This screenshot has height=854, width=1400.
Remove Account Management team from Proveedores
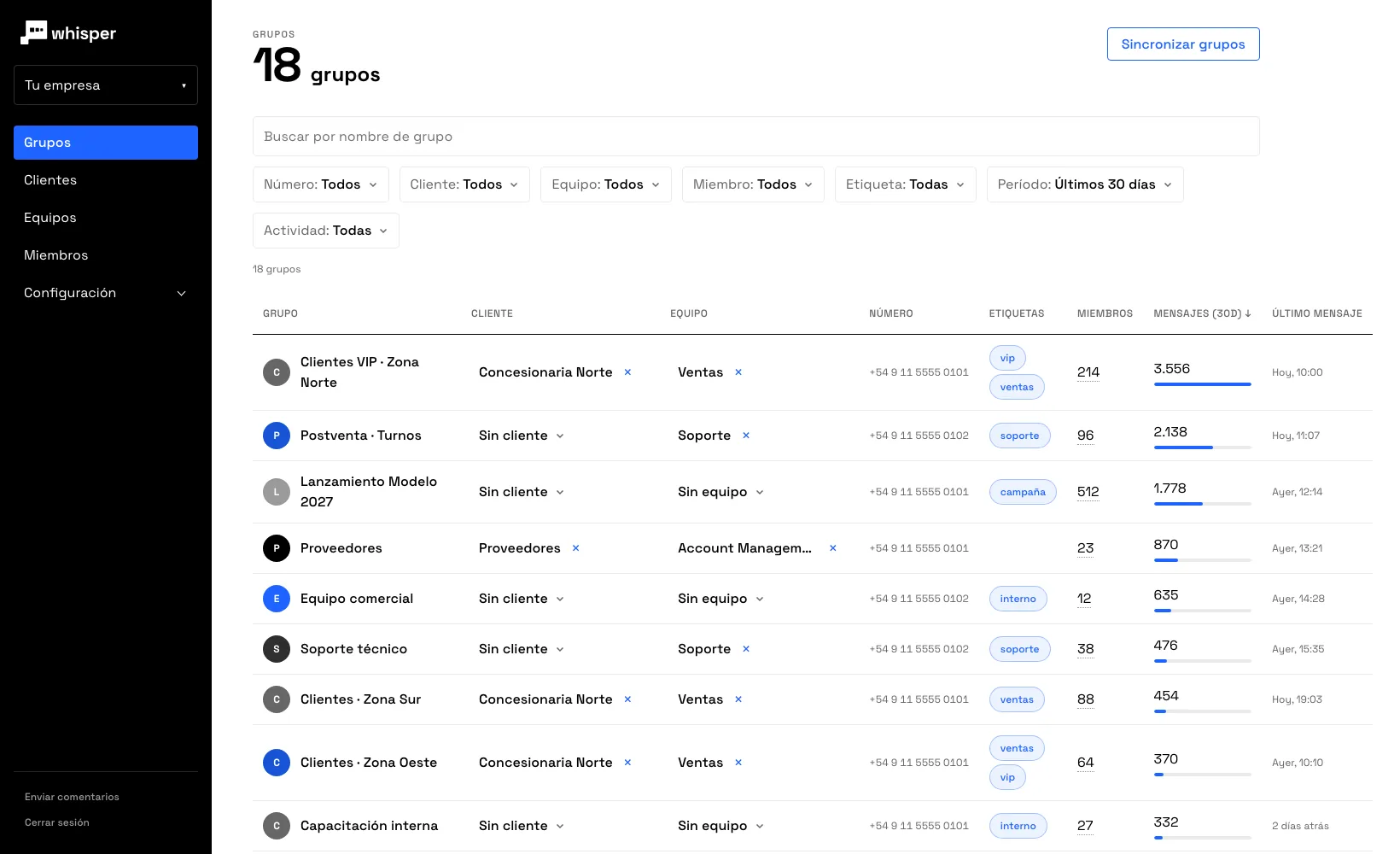coord(833,548)
